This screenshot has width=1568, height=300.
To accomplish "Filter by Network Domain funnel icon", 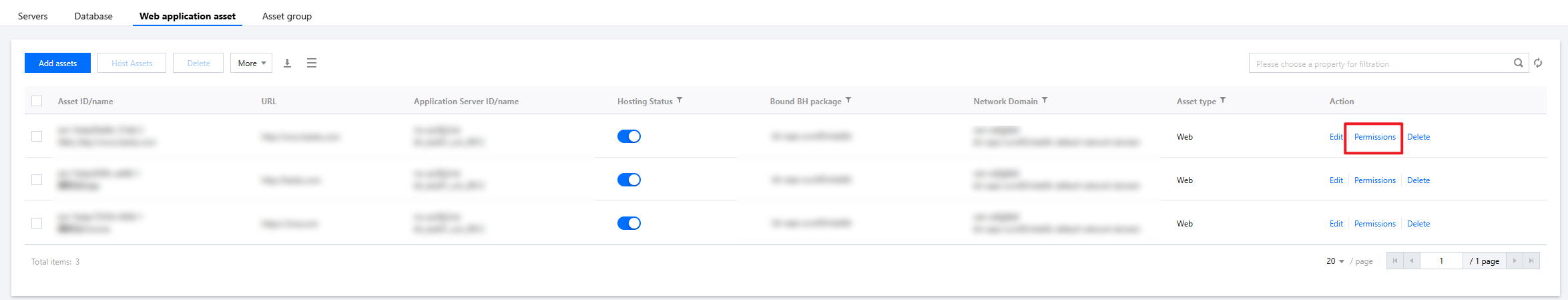I will 1045,100.
